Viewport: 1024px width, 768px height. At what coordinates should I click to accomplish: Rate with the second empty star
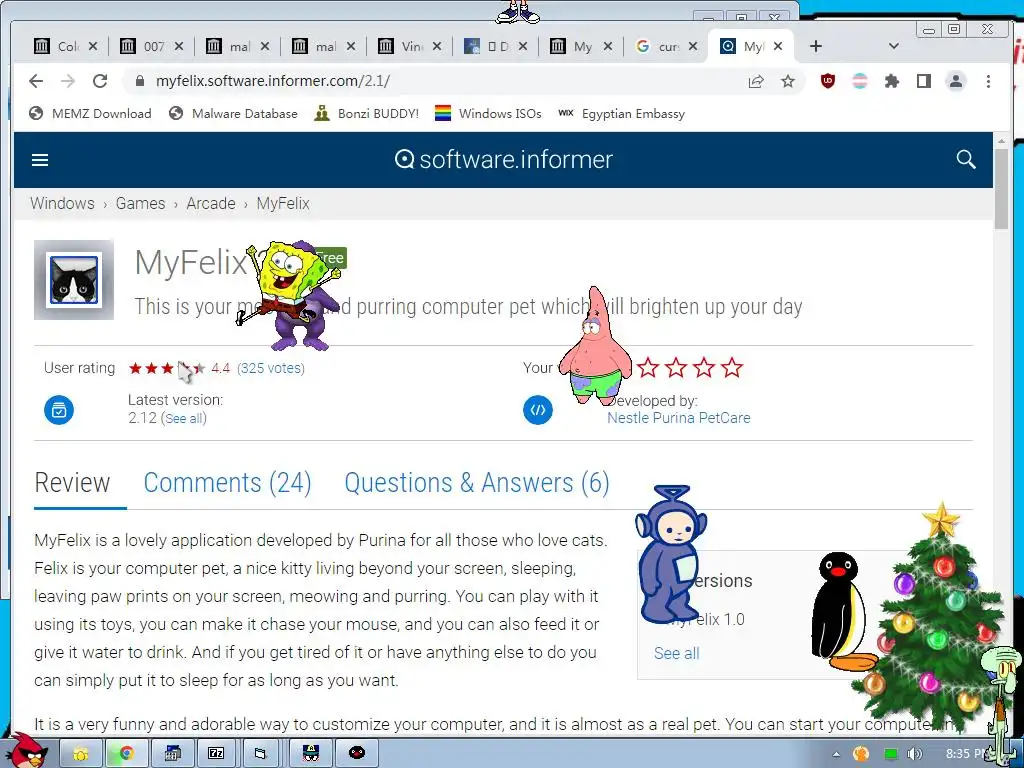point(648,368)
